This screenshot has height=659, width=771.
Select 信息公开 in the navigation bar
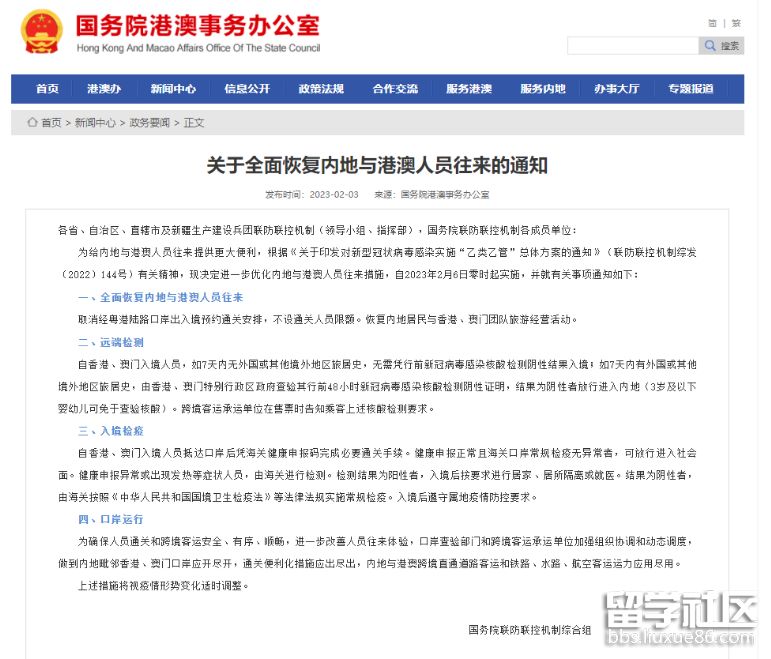[x=247, y=89]
